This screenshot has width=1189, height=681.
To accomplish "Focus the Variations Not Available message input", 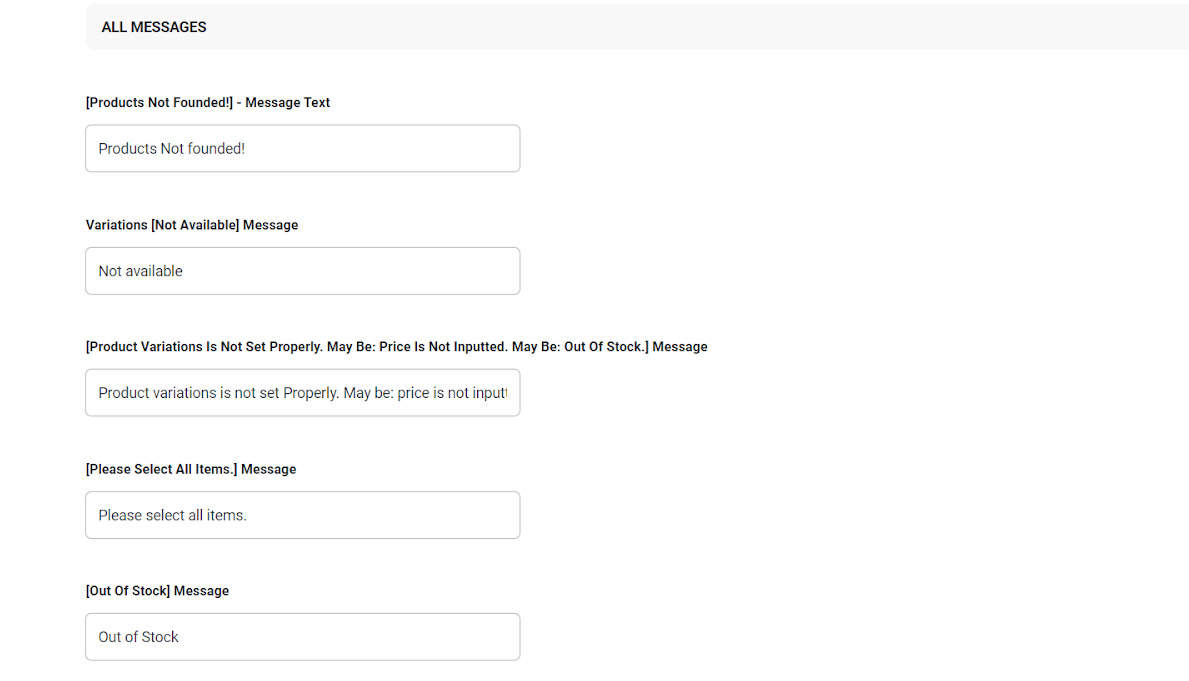I will [302, 271].
